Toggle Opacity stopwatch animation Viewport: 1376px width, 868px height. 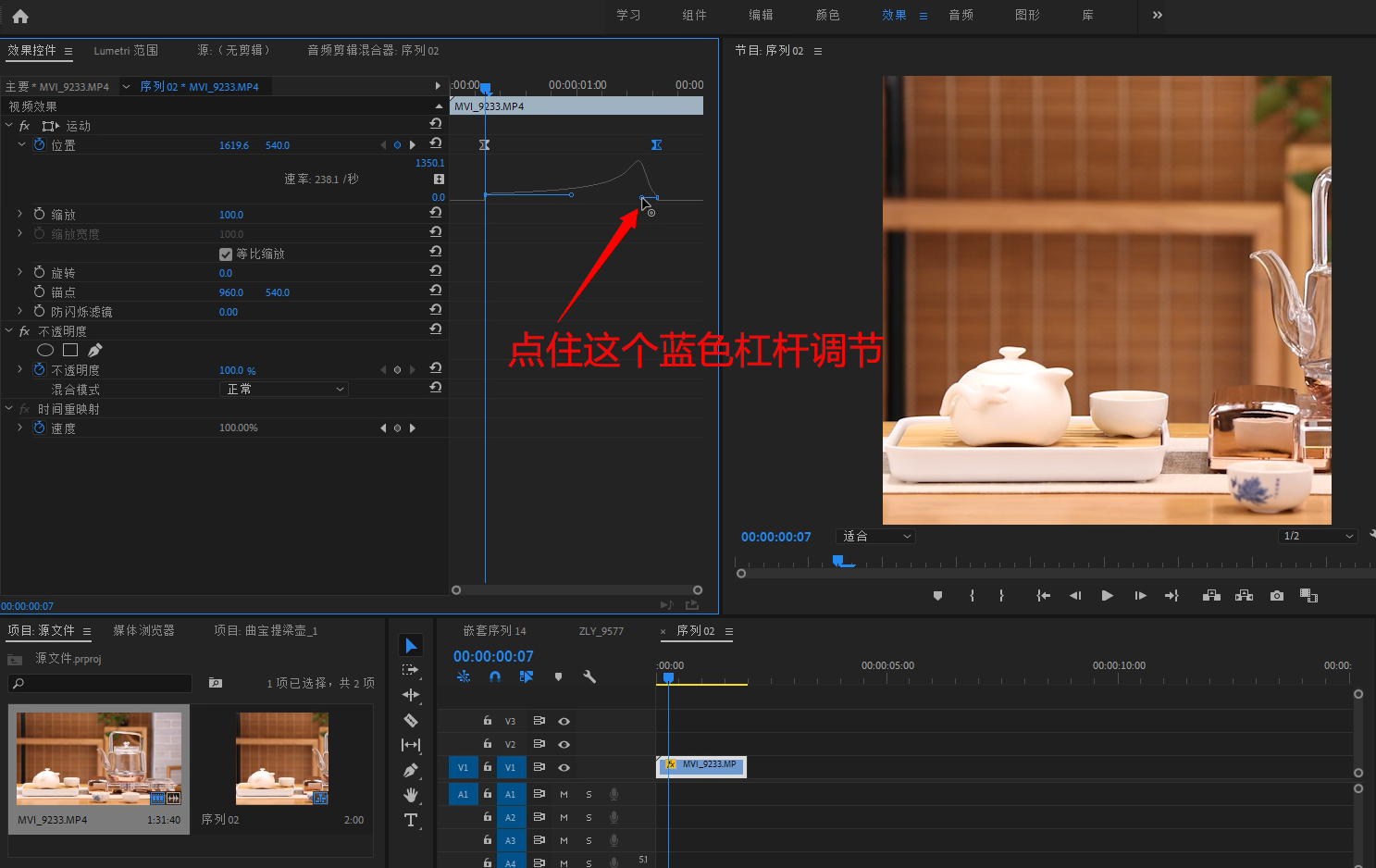coord(39,369)
